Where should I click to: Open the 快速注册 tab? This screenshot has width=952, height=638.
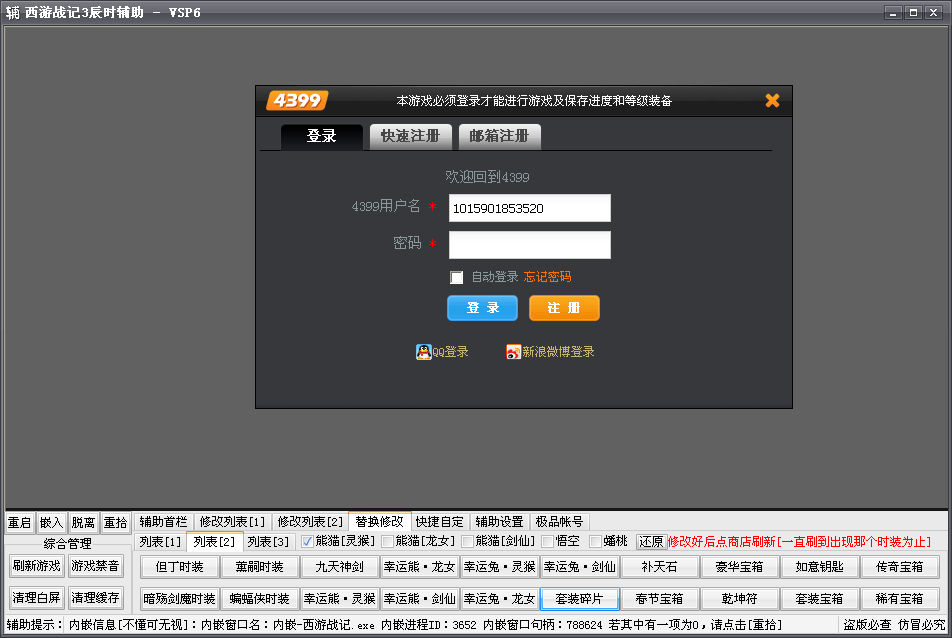tap(410, 136)
